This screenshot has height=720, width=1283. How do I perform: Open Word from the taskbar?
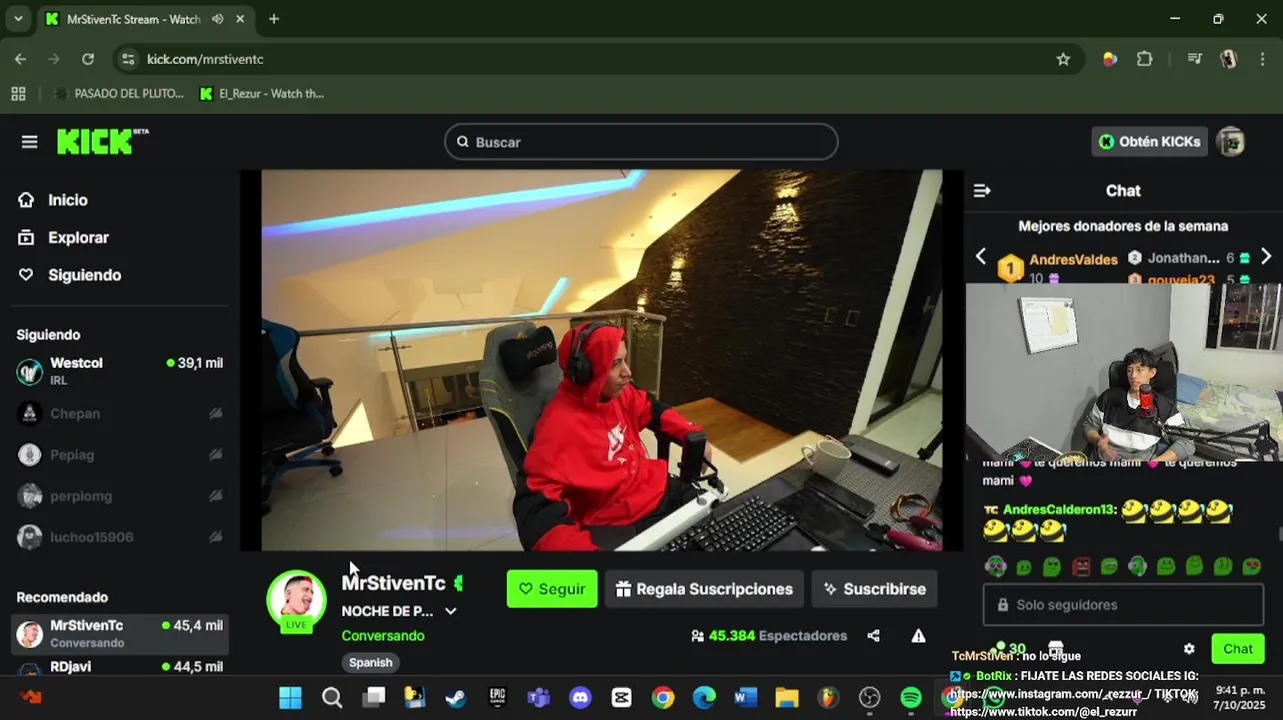click(745, 698)
